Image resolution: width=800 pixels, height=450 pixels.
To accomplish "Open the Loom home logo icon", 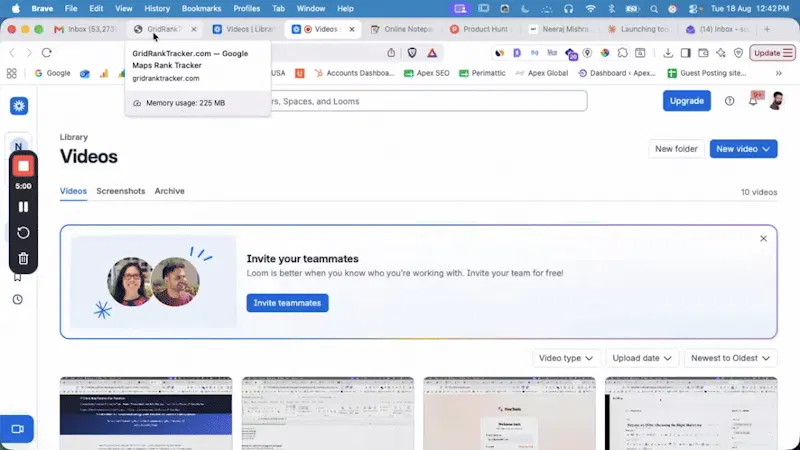I will pyautogui.click(x=19, y=106).
